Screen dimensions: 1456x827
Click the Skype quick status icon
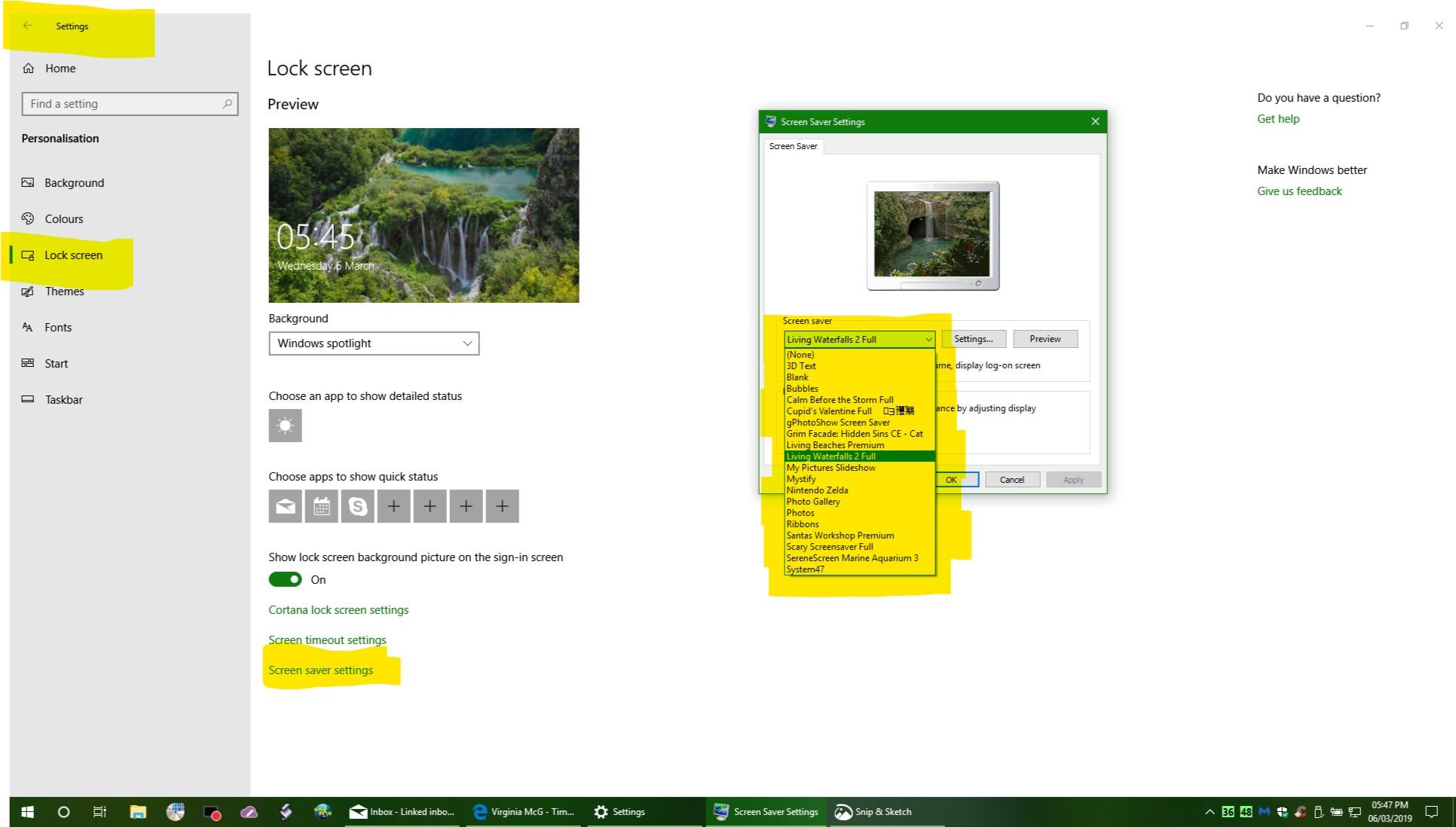click(x=357, y=506)
